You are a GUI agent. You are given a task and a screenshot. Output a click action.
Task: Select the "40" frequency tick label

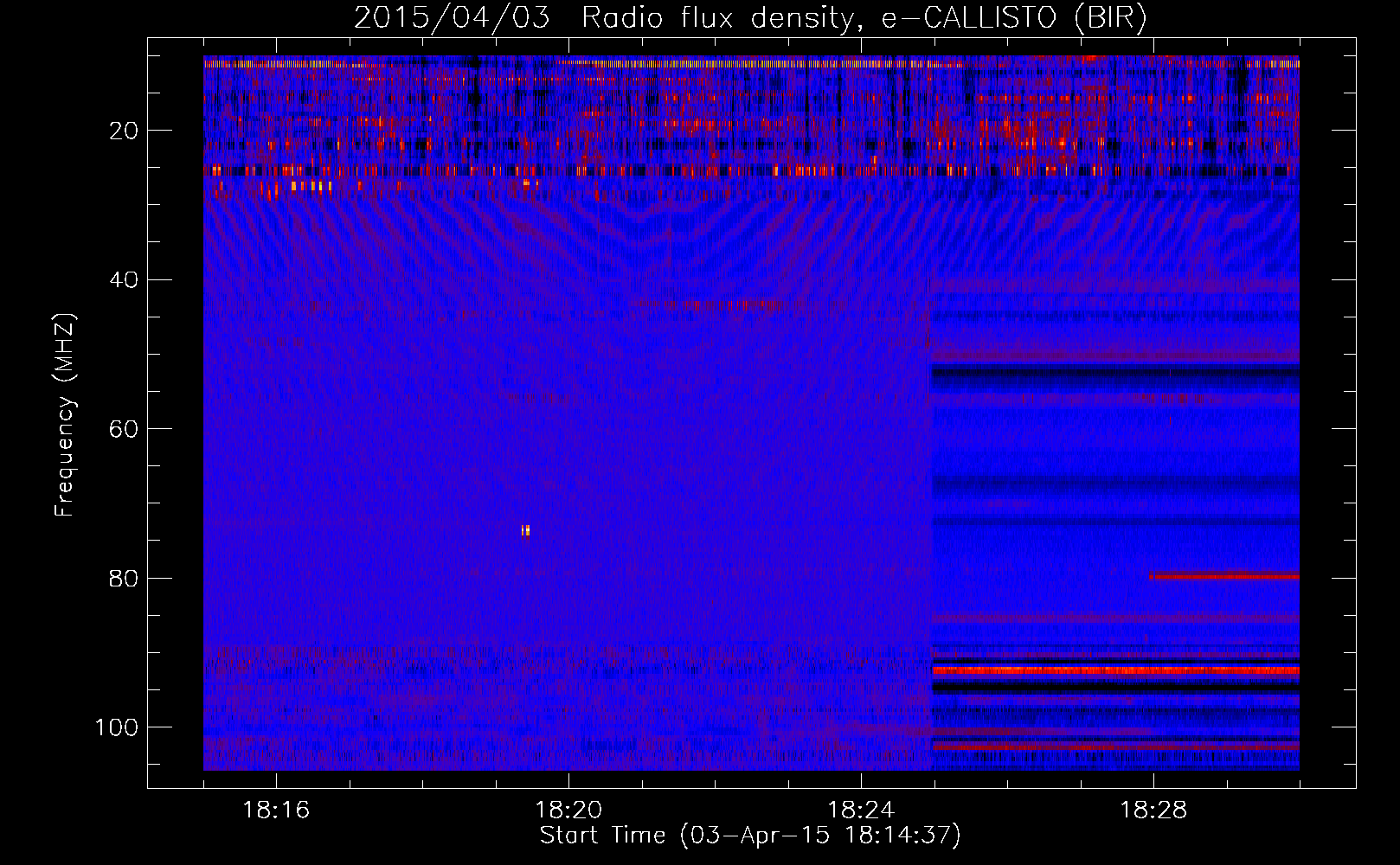point(124,280)
